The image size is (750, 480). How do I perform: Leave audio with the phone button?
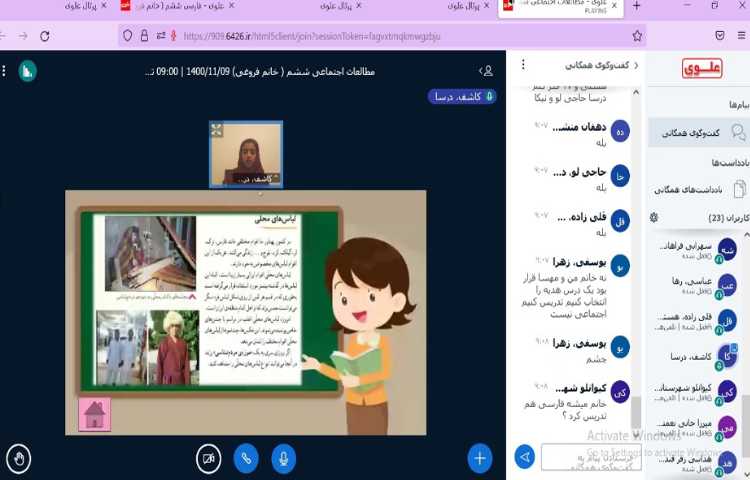pyautogui.click(x=246, y=458)
